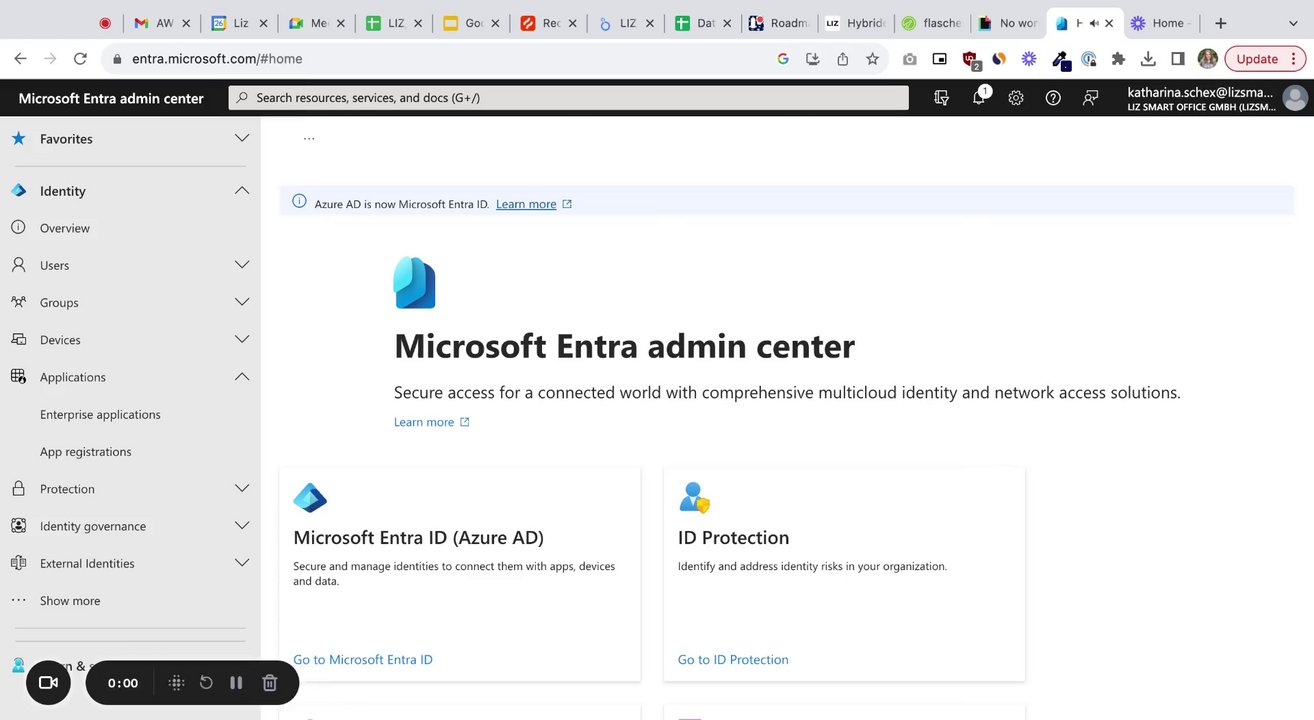
Task: Collapse the Identity section chevron
Action: coord(242,190)
